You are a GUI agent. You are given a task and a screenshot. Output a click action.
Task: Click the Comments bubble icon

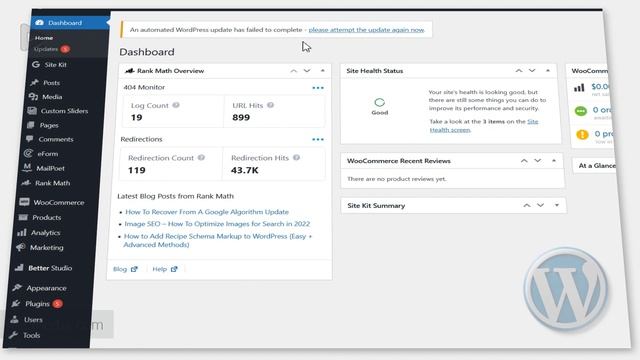pos(29,139)
